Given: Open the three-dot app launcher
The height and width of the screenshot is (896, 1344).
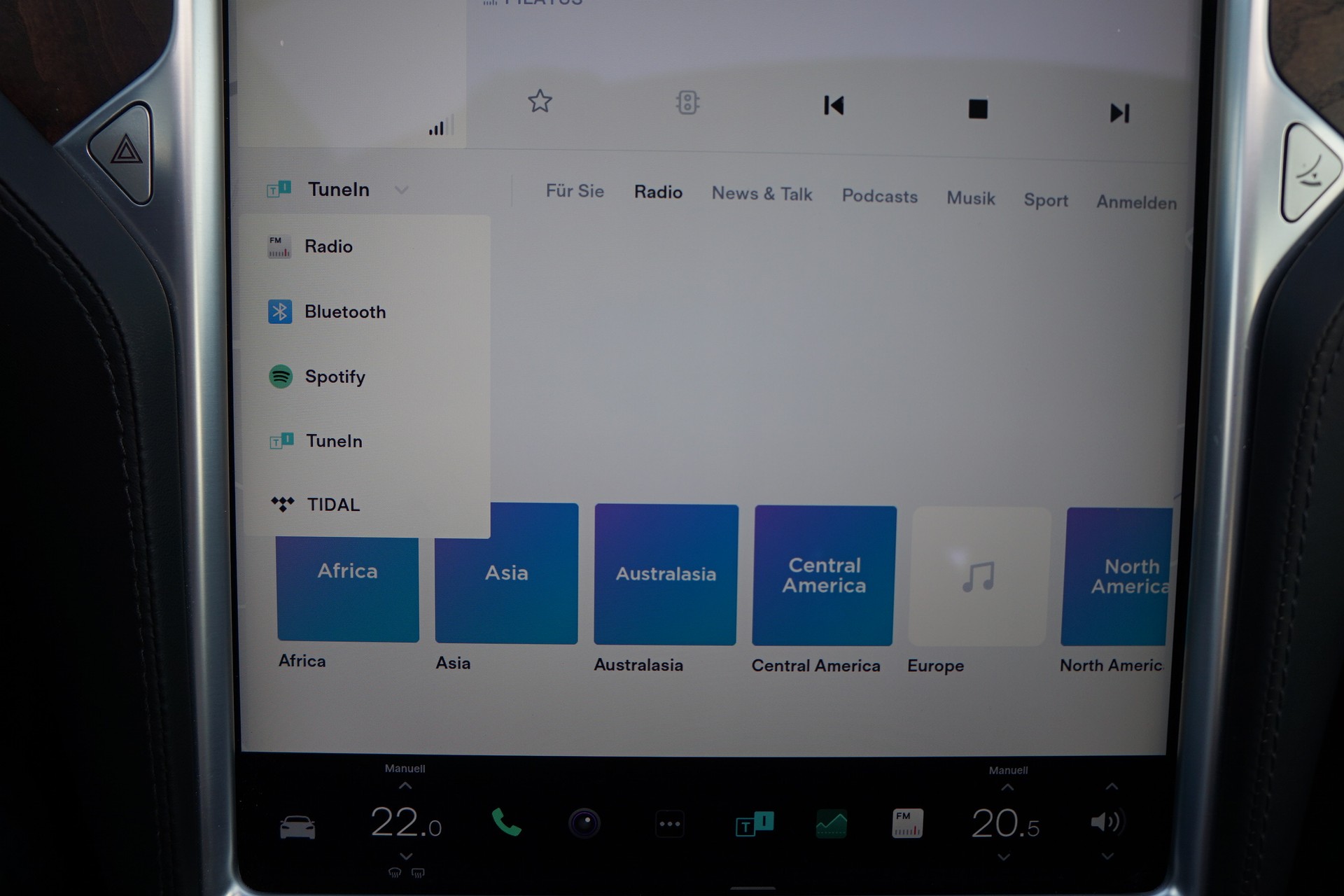Looking at the screenshot, I should (670, 824).
